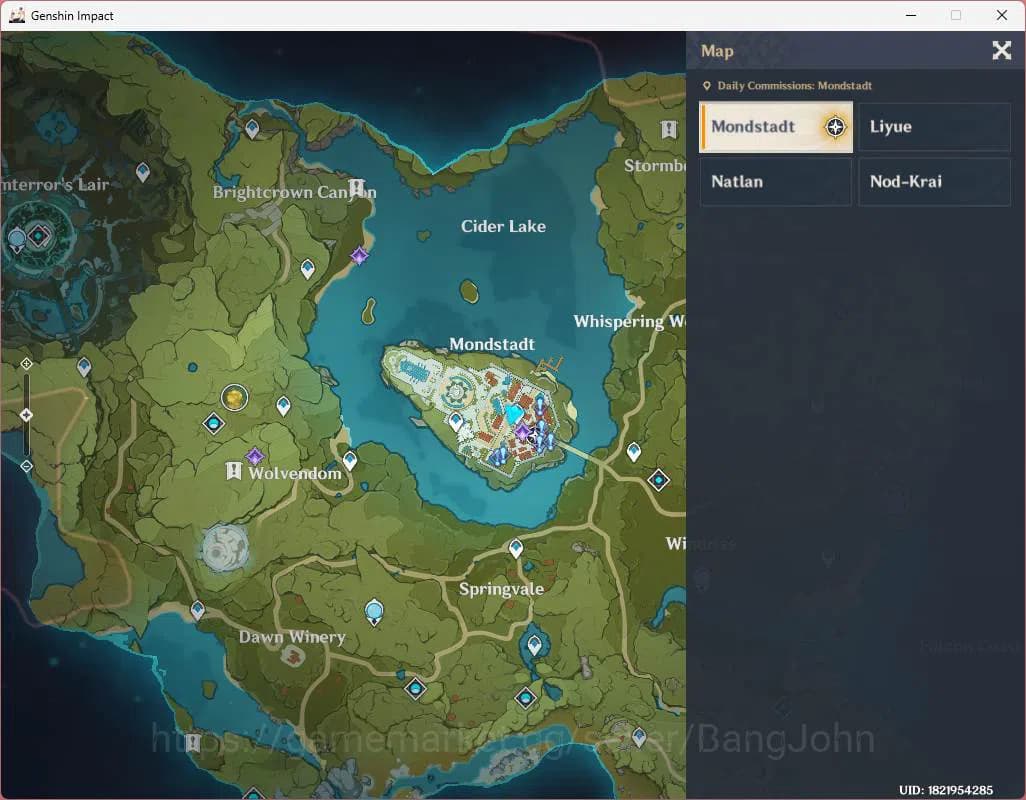Click the statue icon at bottom left coast
This screenshot has height=800, width=1026.
pyautogui.click(x=192, y=742)
